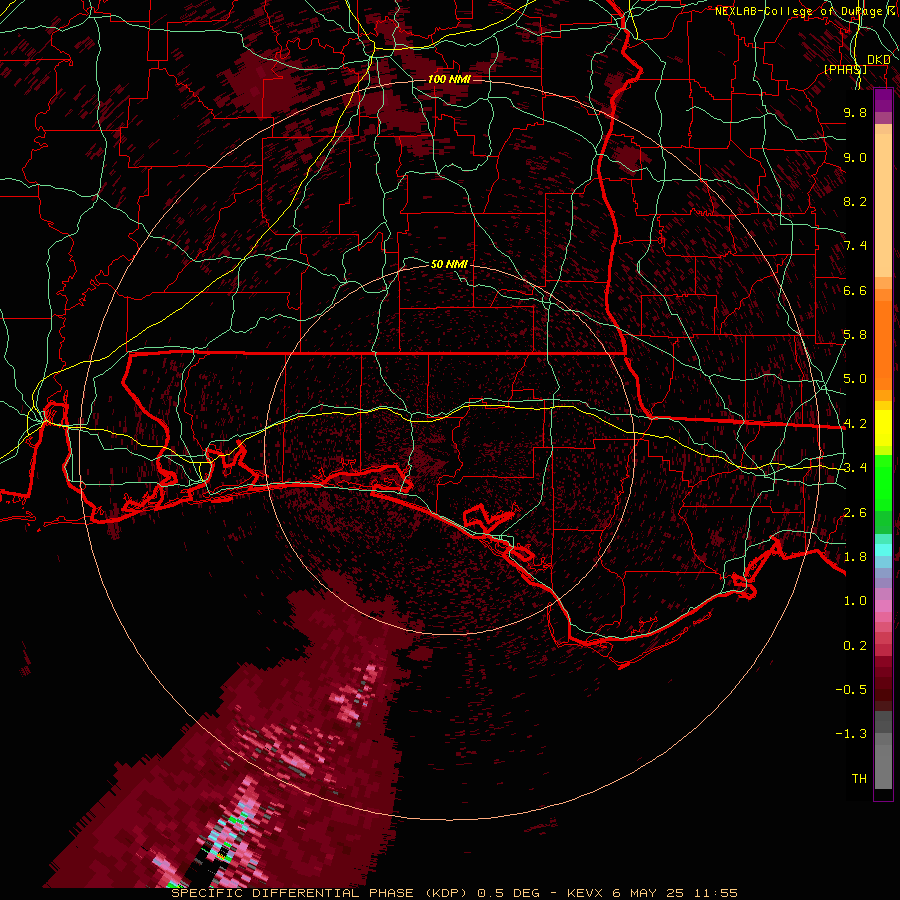Click the "TH" threshold label on the legend
Image resolution: width=900 pixels, height=900 pixels.
(x=859, y=779)
